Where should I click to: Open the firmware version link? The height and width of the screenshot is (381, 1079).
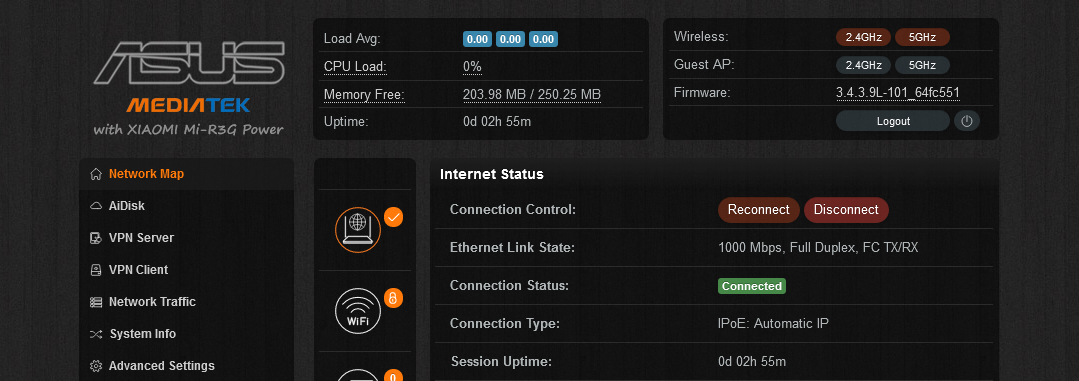[x=898, y=93]
